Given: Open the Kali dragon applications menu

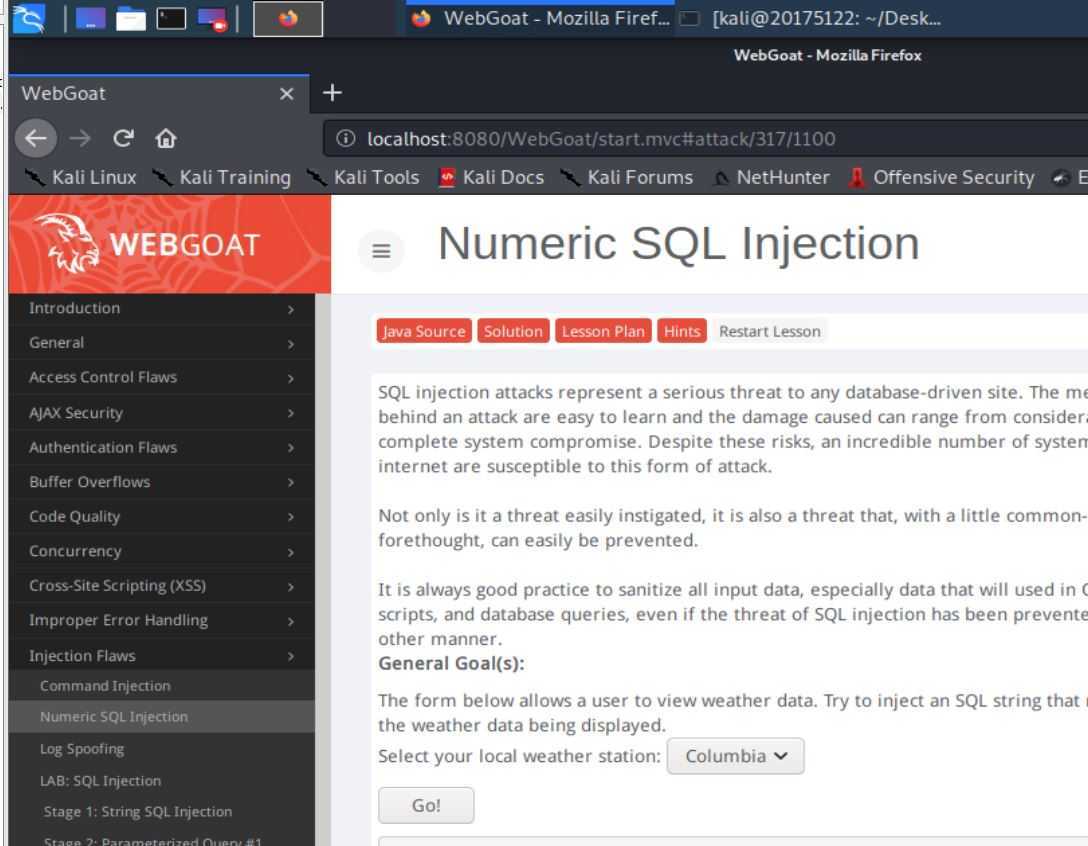Looking at the screenshot, I should pyautogui.click(x=28, y=19).
